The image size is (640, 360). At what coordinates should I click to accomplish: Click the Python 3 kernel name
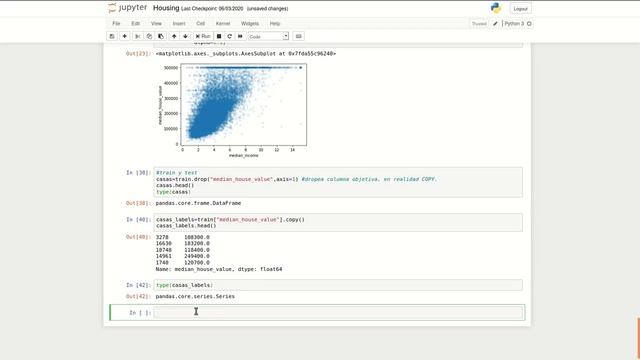pyautogui.click(x=514, y=24)
